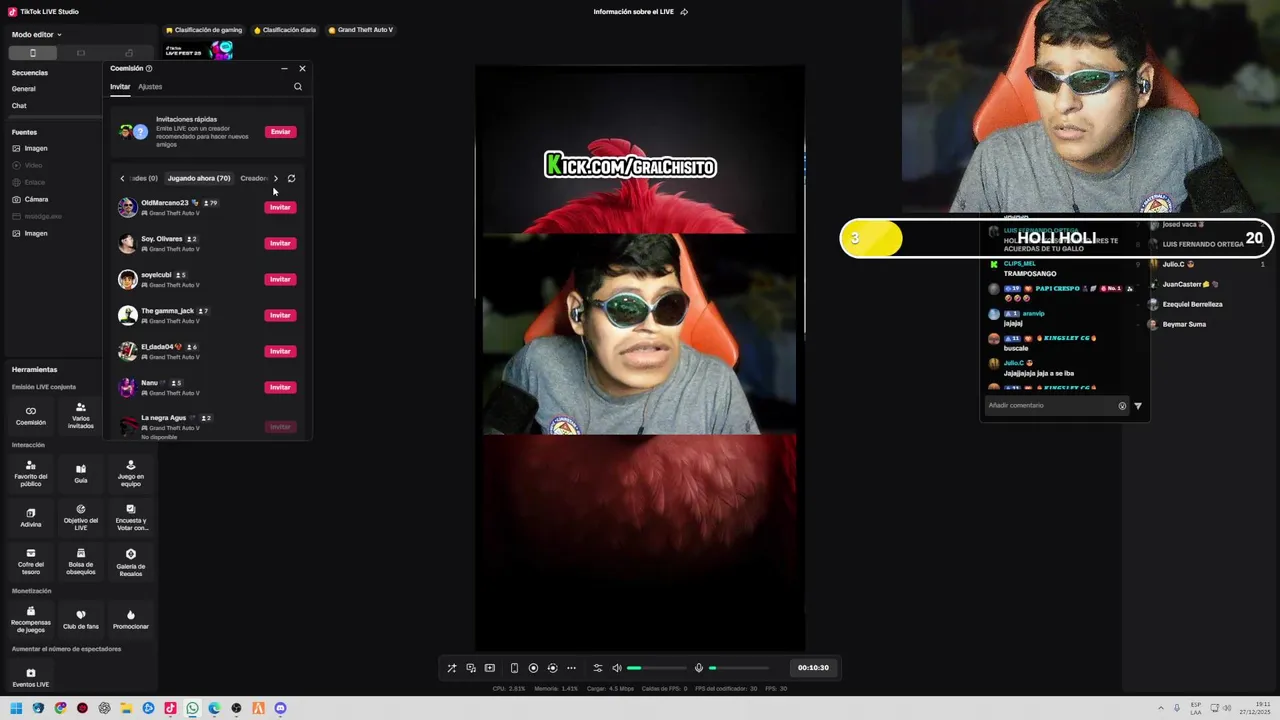
Task: Select landscape scene mode under Modo editor
Action: click(x=81, y=53)
